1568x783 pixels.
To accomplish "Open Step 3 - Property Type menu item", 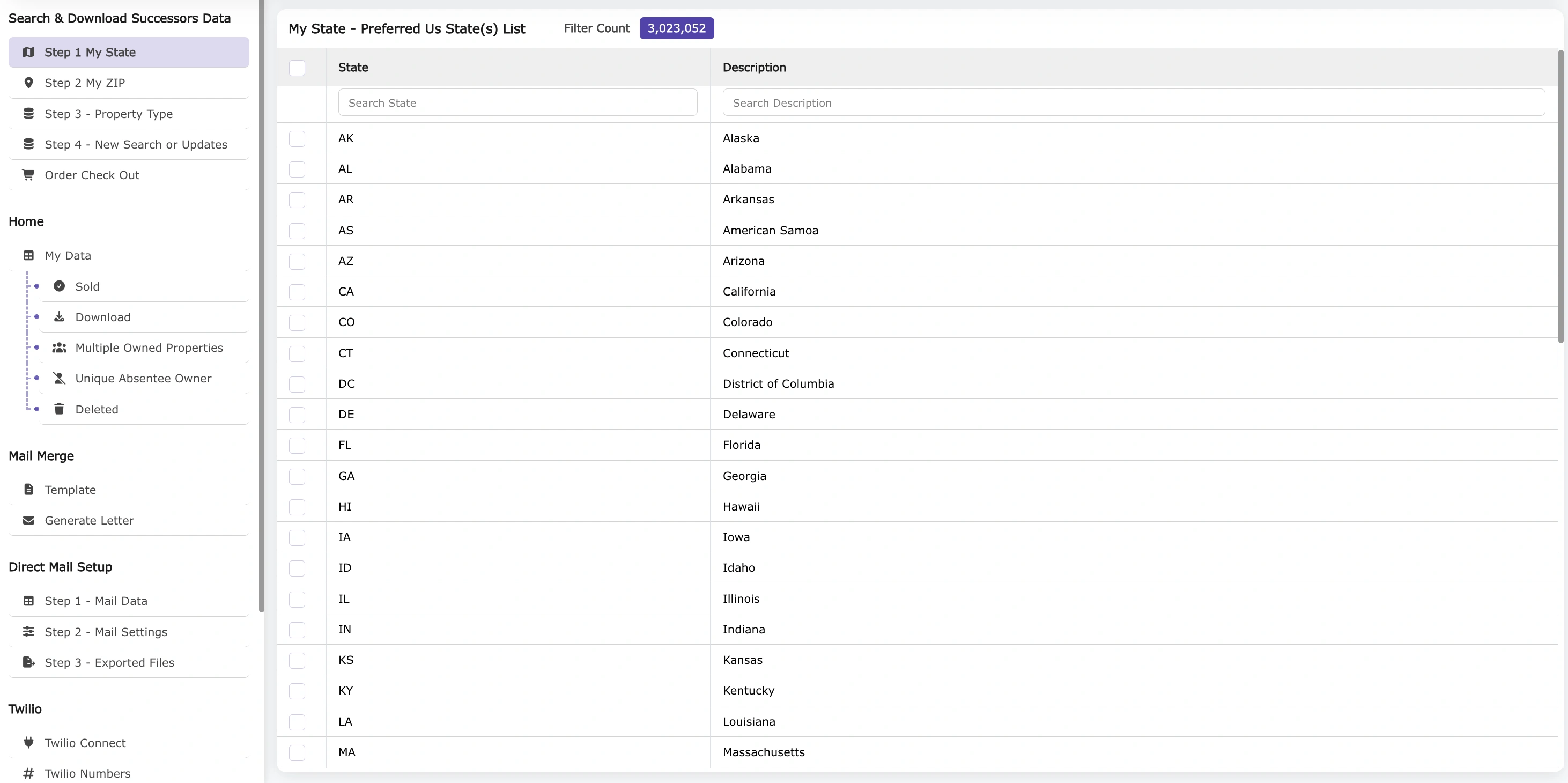I will 108,114.
